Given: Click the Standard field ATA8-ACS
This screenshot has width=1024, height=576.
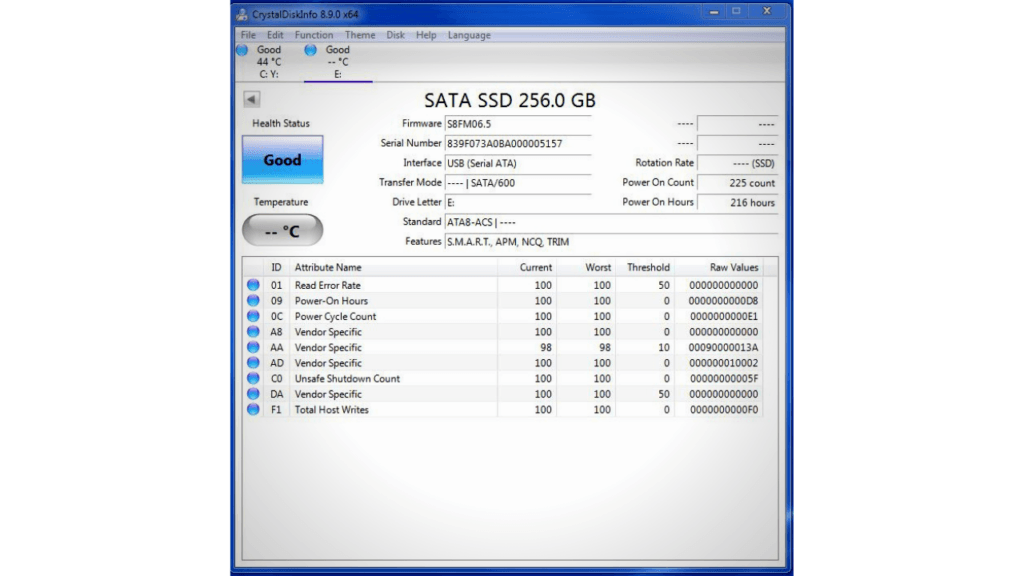Looking at the screenshot, I should [x=611, y=222].
